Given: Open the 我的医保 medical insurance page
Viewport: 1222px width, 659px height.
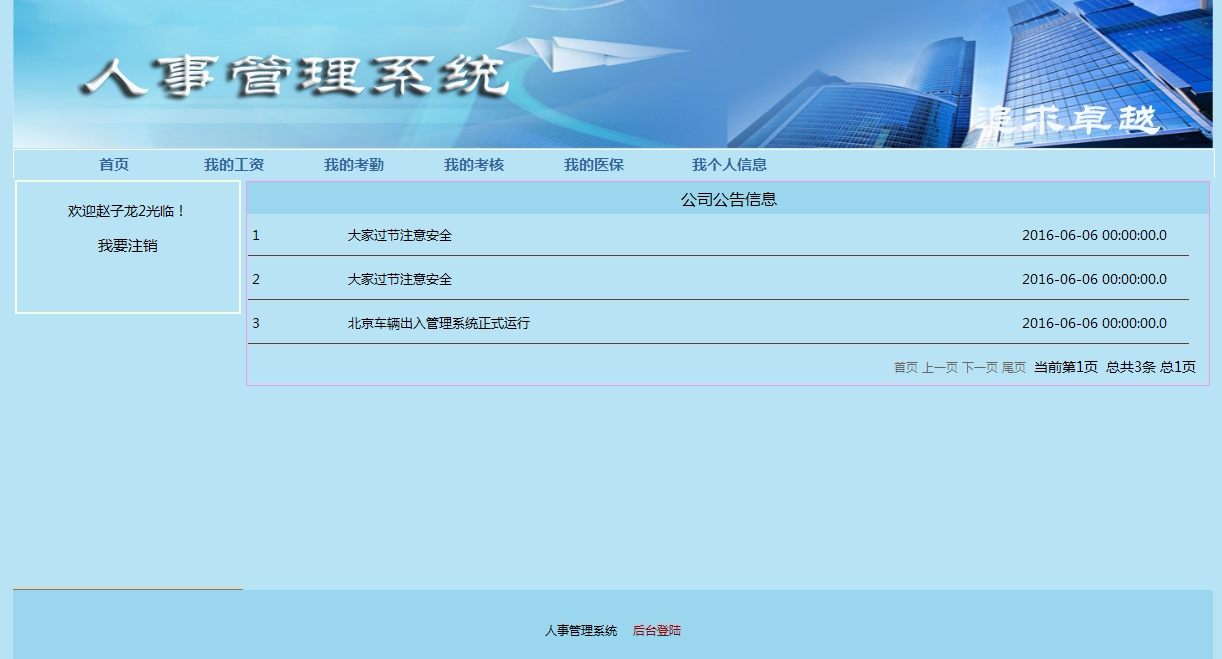Looking at the screenshot, I should (593, 164).
